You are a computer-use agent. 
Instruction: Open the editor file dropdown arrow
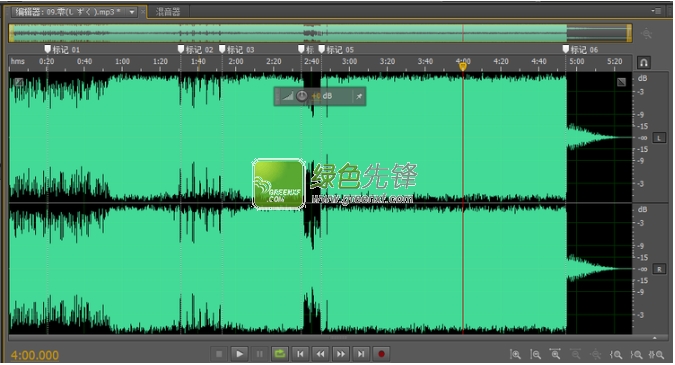click(132, 12)
